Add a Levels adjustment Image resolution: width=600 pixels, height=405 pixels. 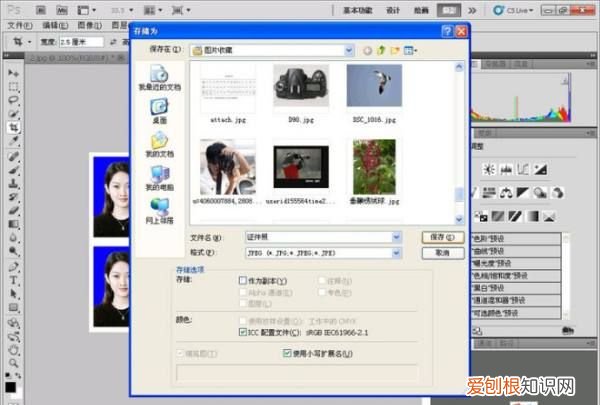tap(506, 169)
